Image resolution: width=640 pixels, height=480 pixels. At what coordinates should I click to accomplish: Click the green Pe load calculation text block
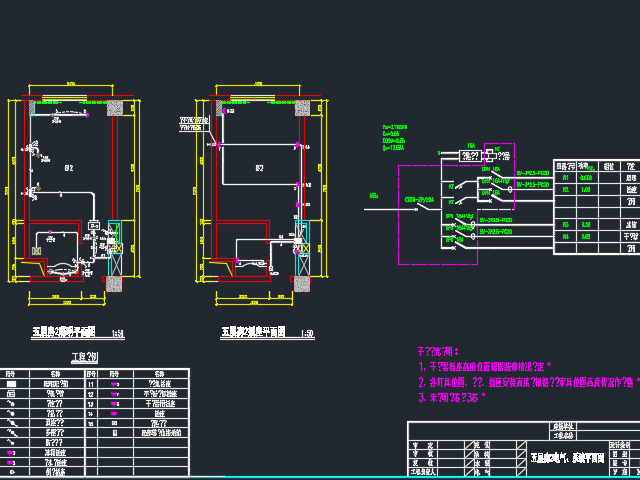395,136
